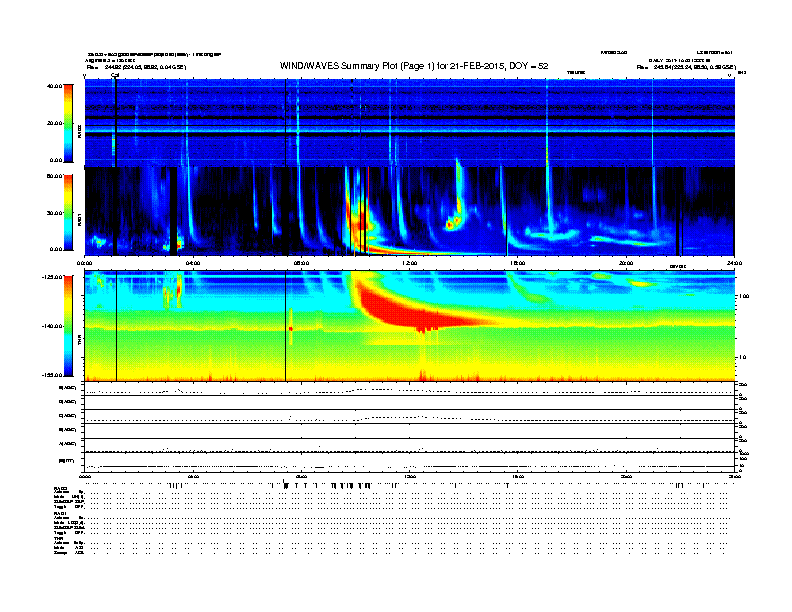Screen dimensions: 792x612
Task: Click the WIND/WAVES Summary Plot title
Action: point(414,66)
